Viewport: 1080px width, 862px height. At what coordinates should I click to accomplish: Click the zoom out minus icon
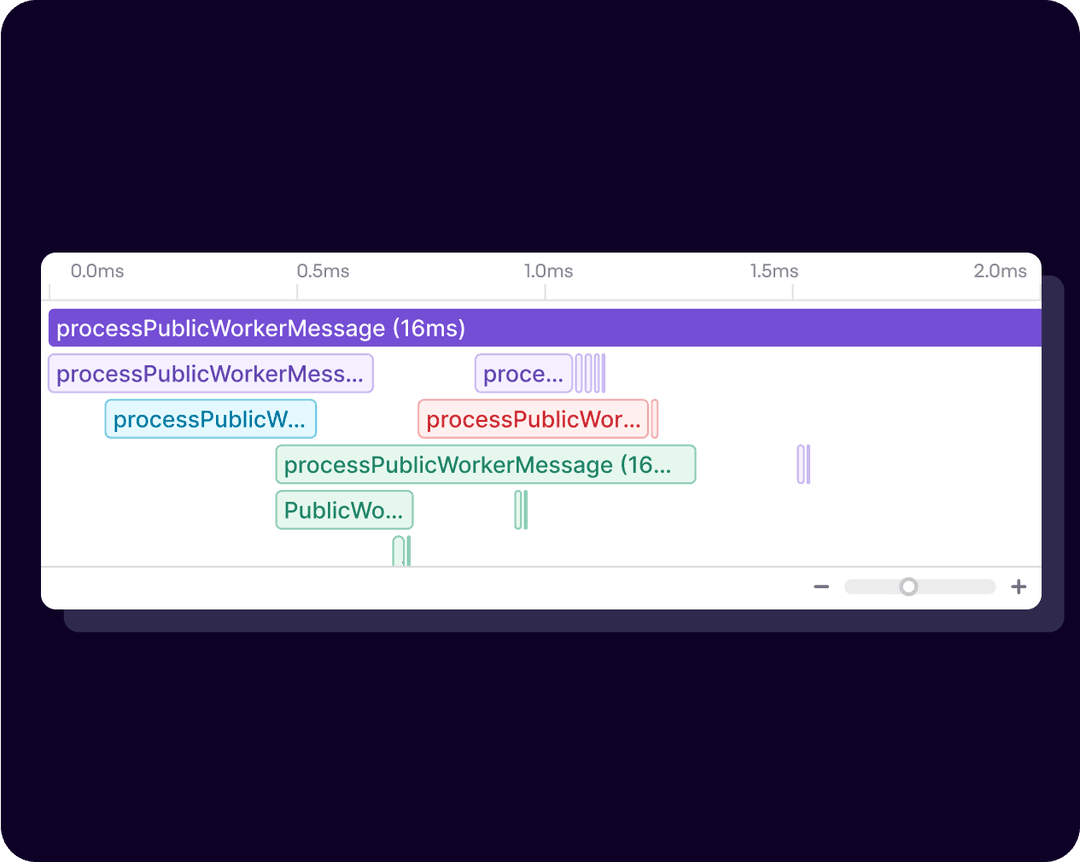[x=821, y=587]
